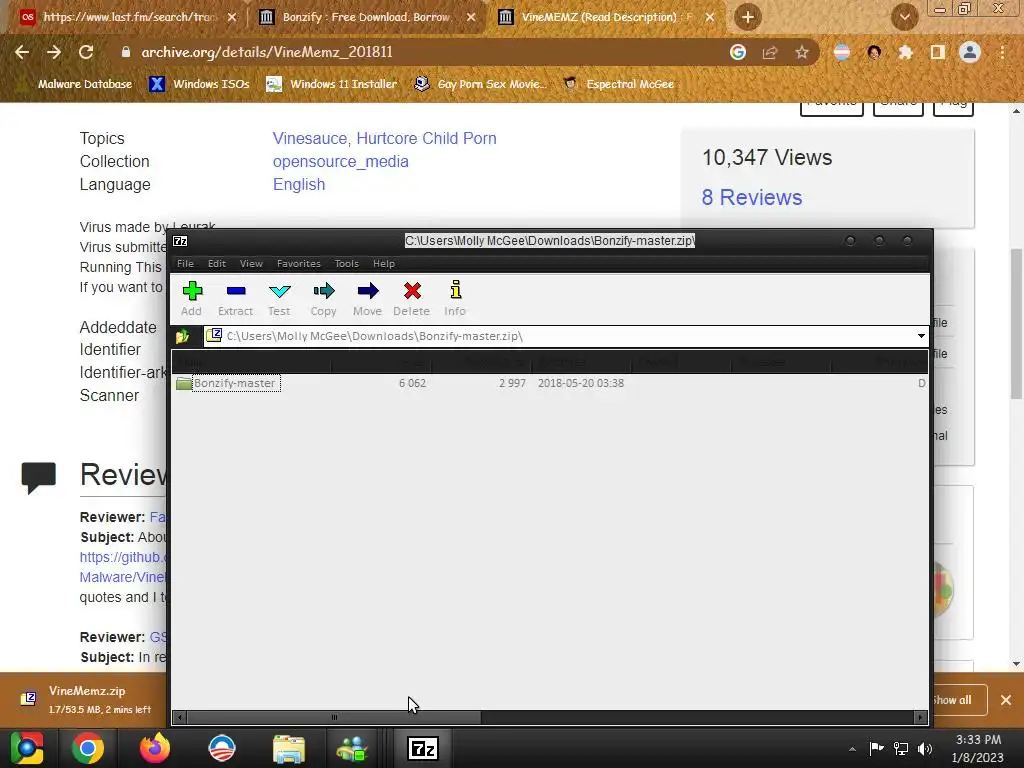Click the left arrow of 7-Zip scrollbar

click(180, 717)
